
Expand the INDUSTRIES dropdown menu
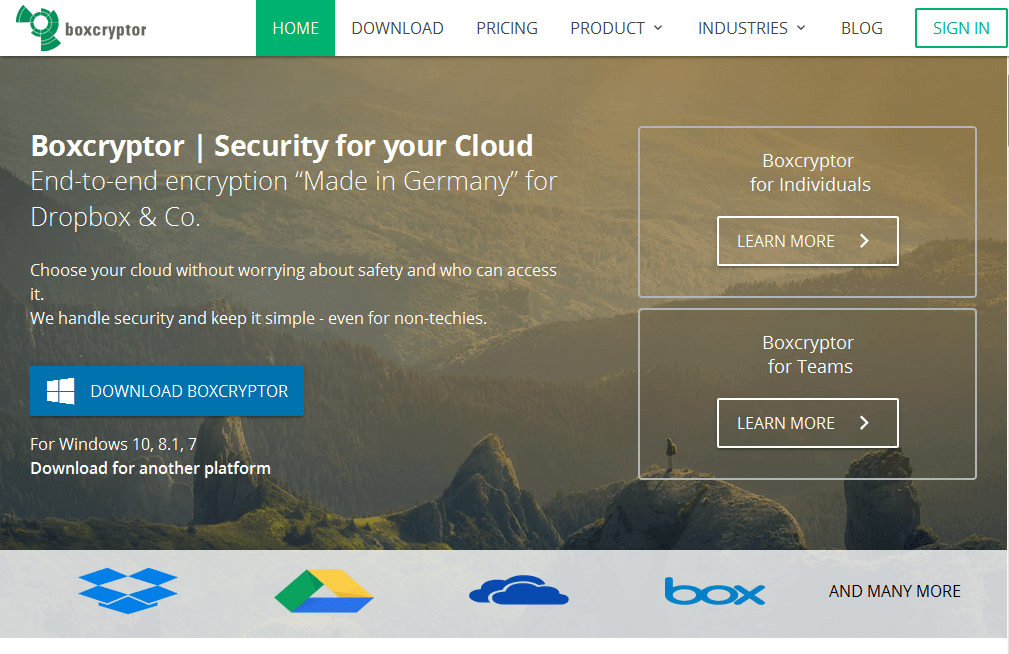(x=752, y=28)
